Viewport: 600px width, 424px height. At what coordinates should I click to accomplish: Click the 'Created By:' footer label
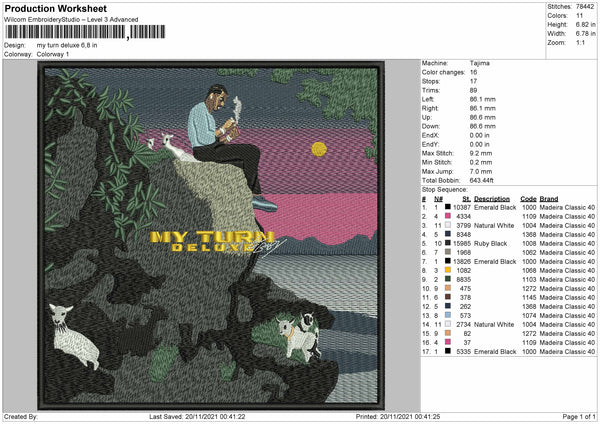[x=21, y=416]
